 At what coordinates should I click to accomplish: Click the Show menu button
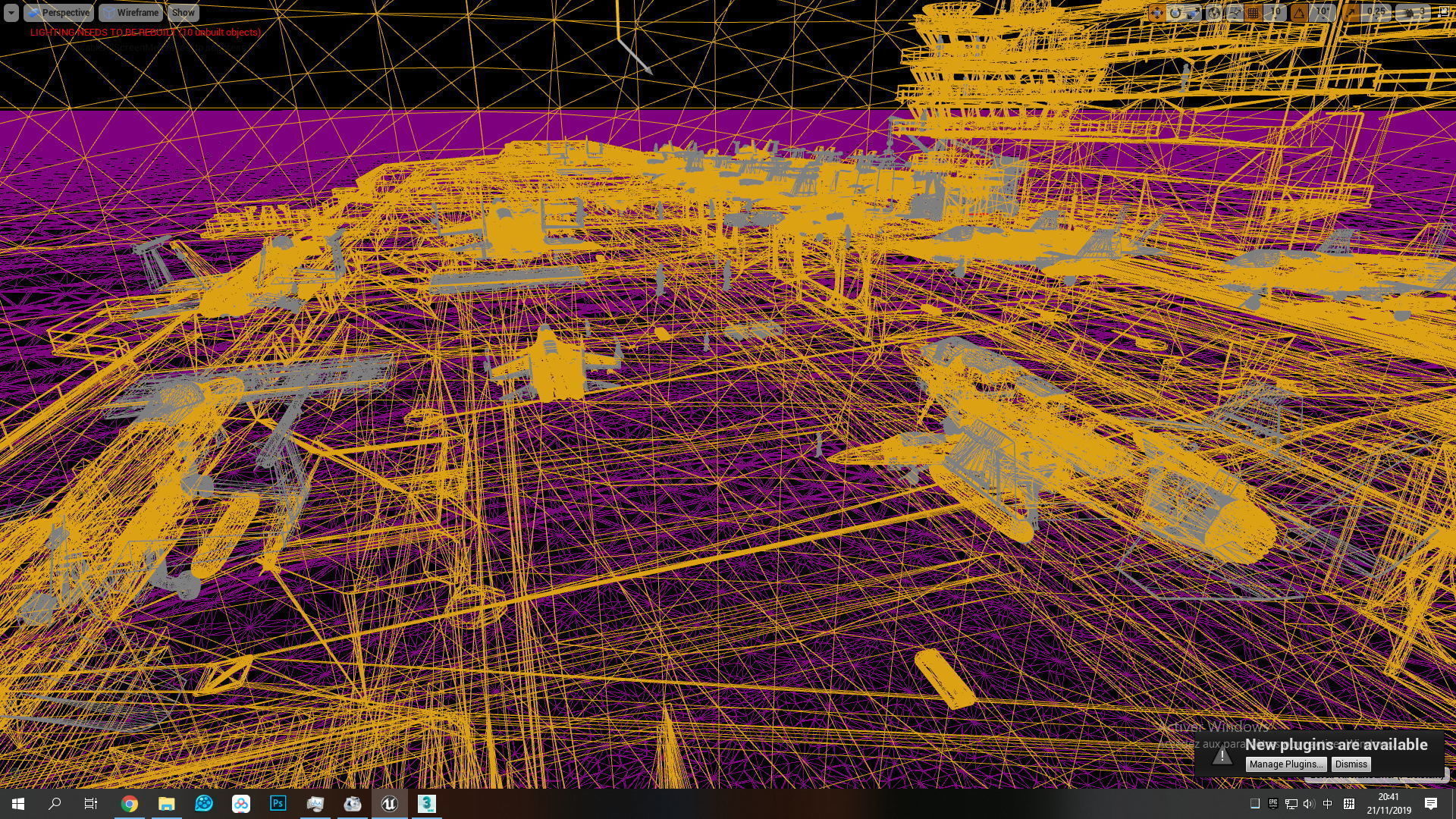pos(183,13)
